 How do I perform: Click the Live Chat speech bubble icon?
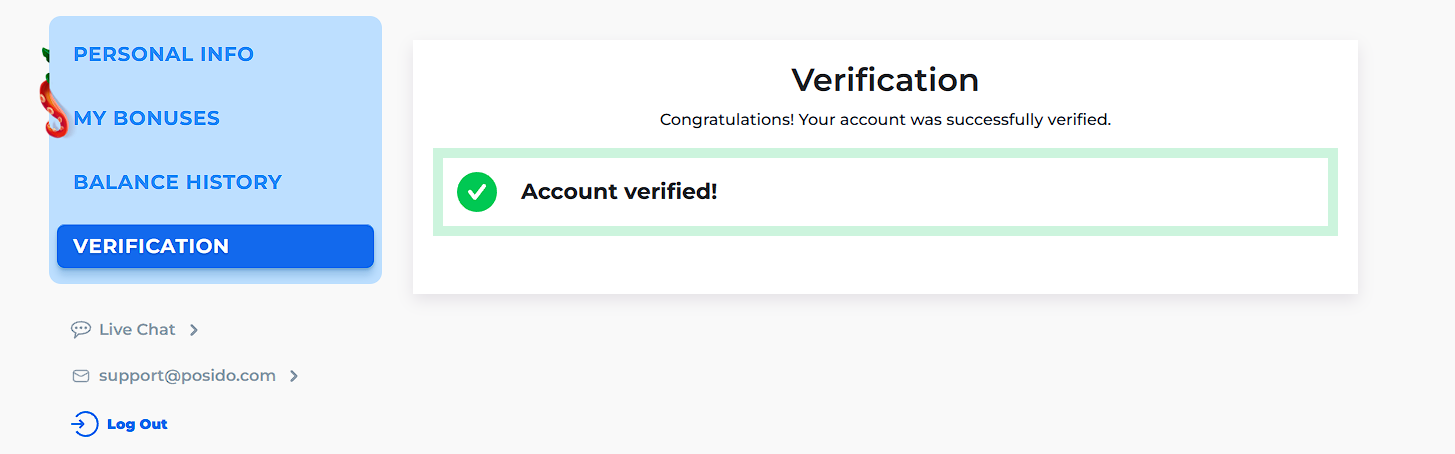[81, 329]
